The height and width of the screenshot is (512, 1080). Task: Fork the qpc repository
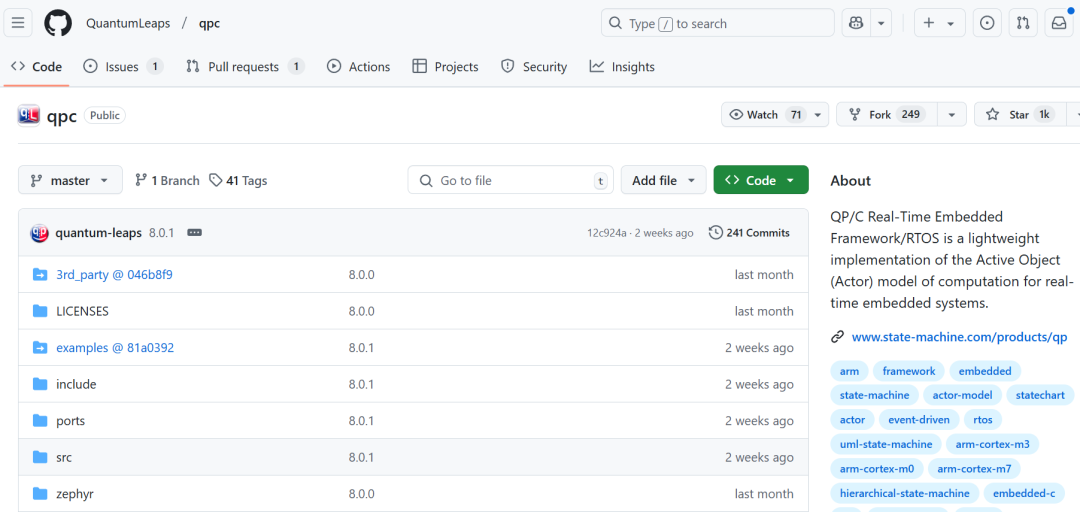[x=887, y=115]
